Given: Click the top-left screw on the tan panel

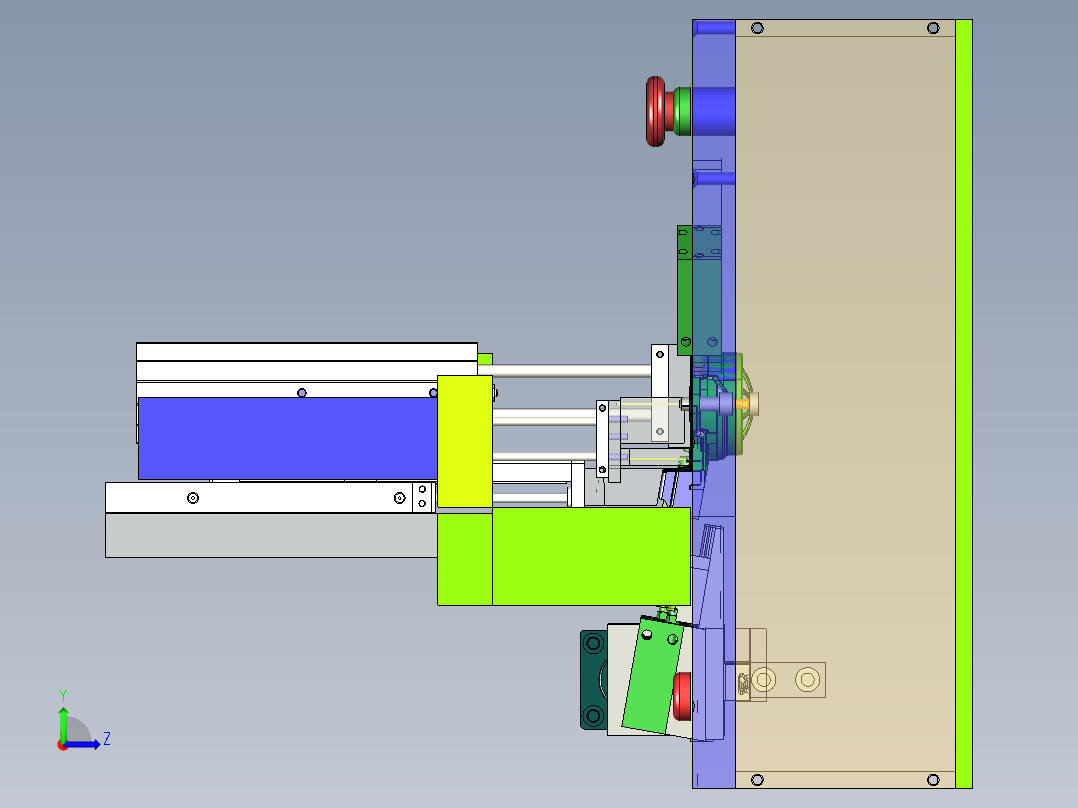Looking at the screenshot, I should point(757,28).
